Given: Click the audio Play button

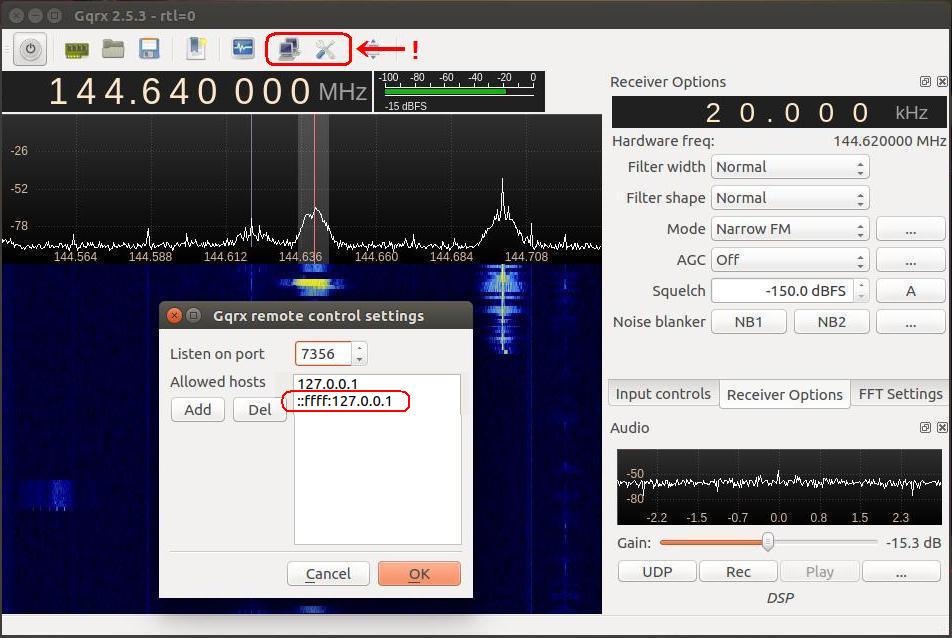Looking at the screenshot, I should click(x=820, y=571).
